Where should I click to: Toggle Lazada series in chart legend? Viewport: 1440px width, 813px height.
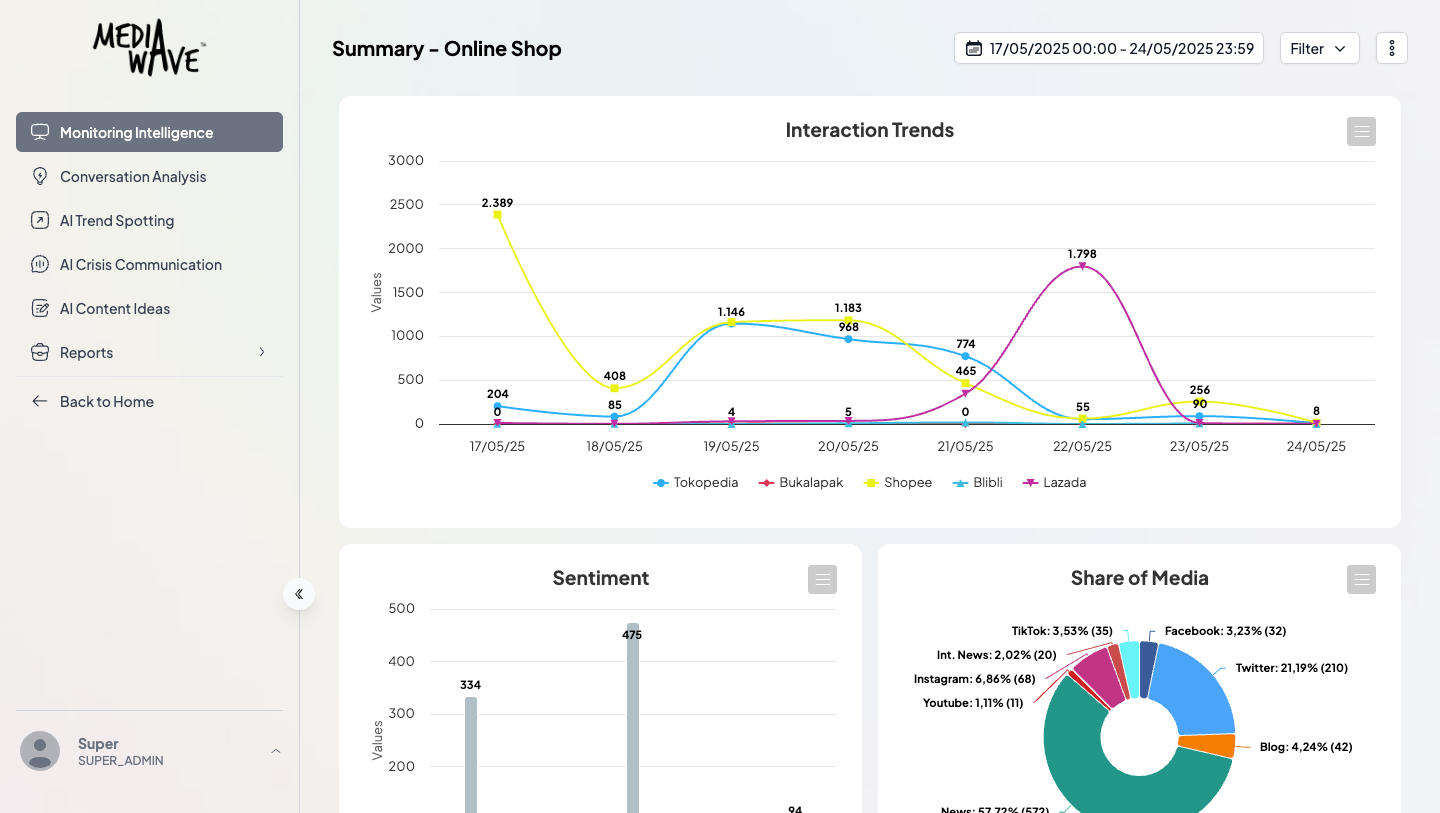1054,483
